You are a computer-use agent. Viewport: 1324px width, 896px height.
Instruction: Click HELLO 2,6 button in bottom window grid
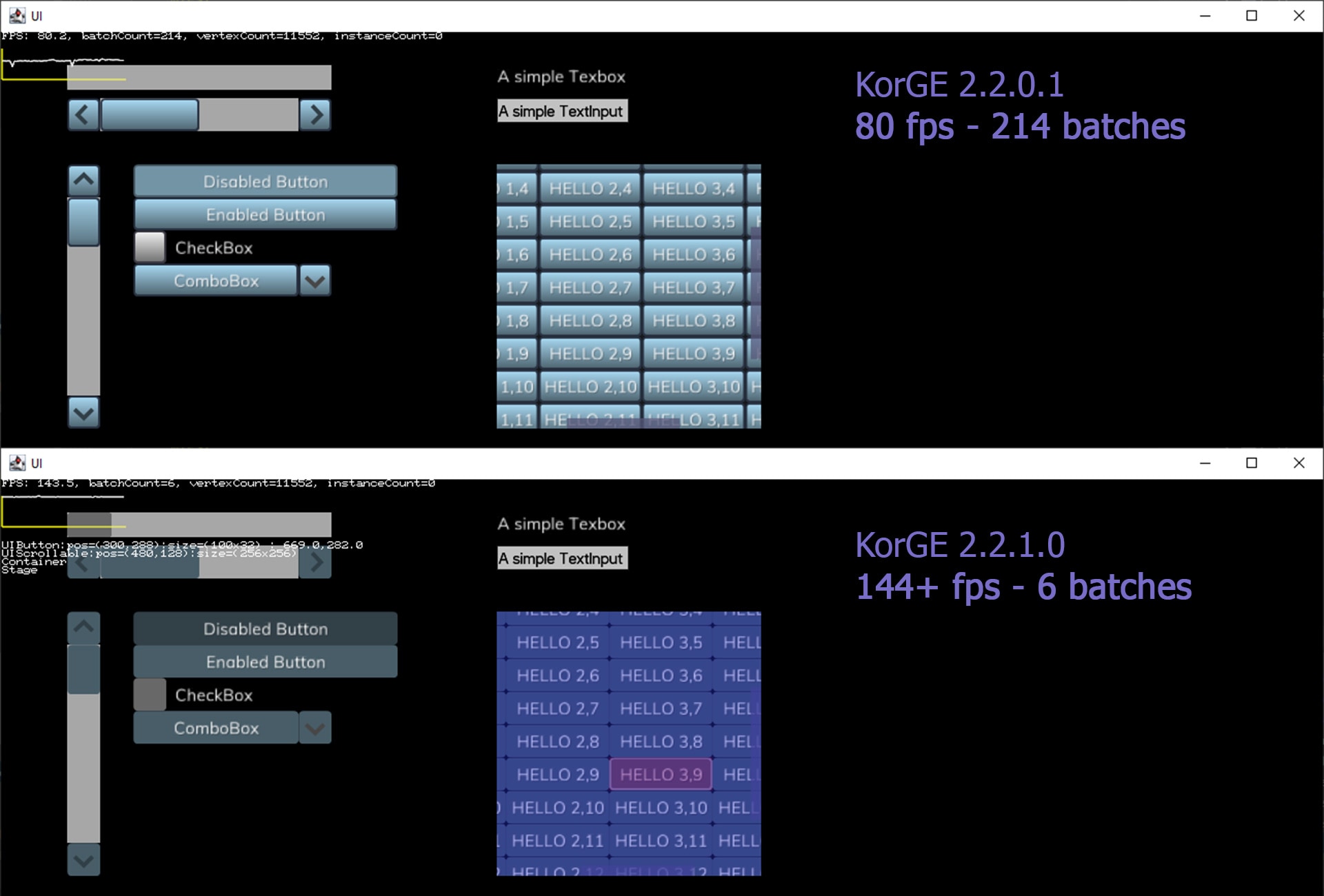point(558,675)
